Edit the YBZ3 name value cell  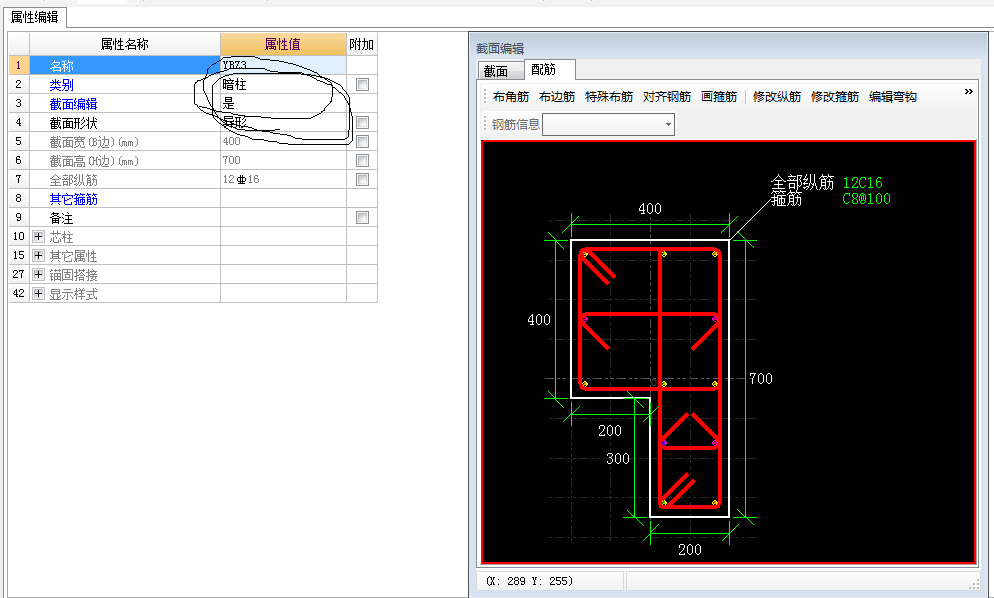pos(283,65)
